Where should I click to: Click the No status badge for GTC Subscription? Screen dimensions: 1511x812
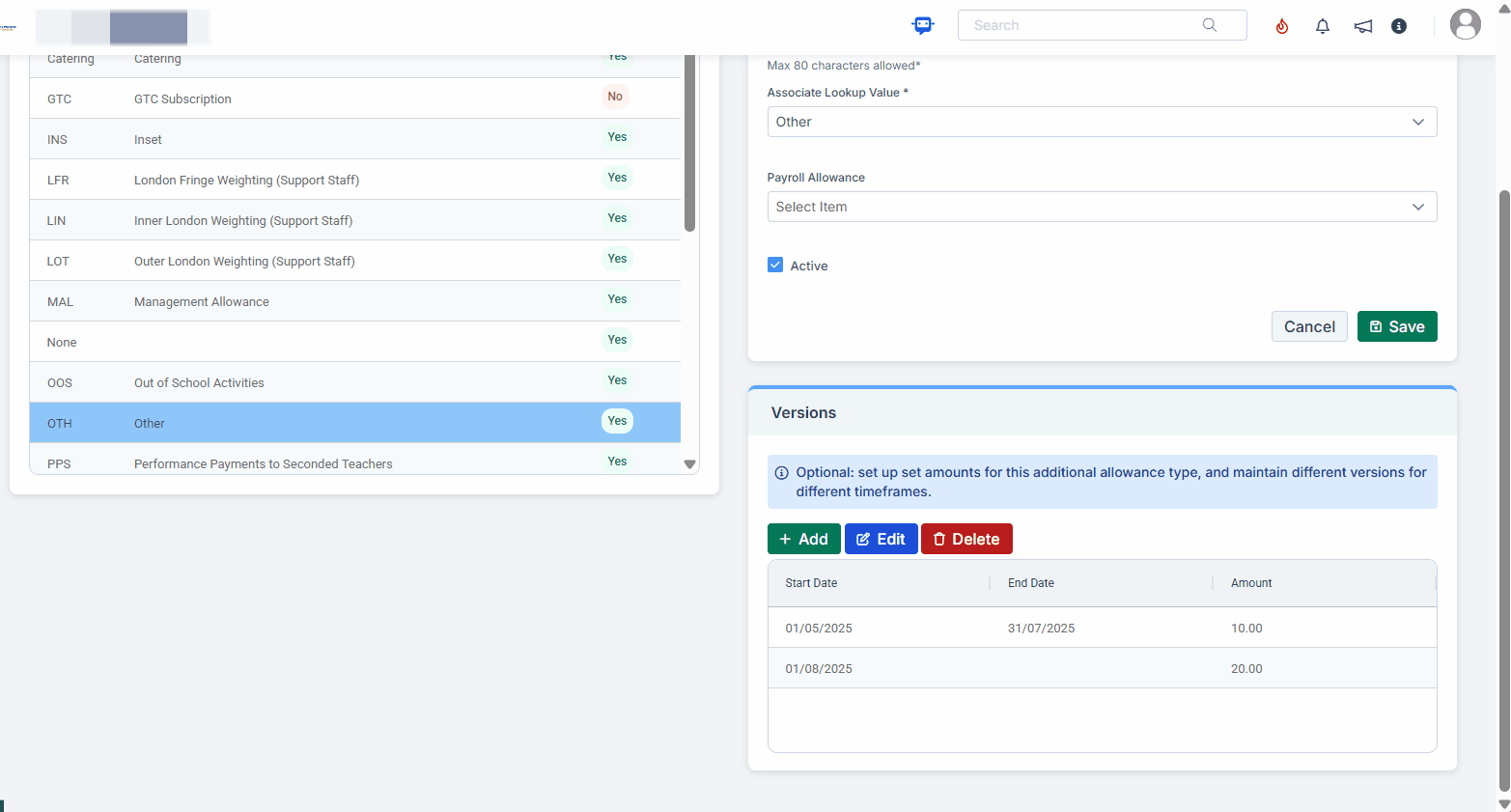pyautogui.click(x=615, y=97)
